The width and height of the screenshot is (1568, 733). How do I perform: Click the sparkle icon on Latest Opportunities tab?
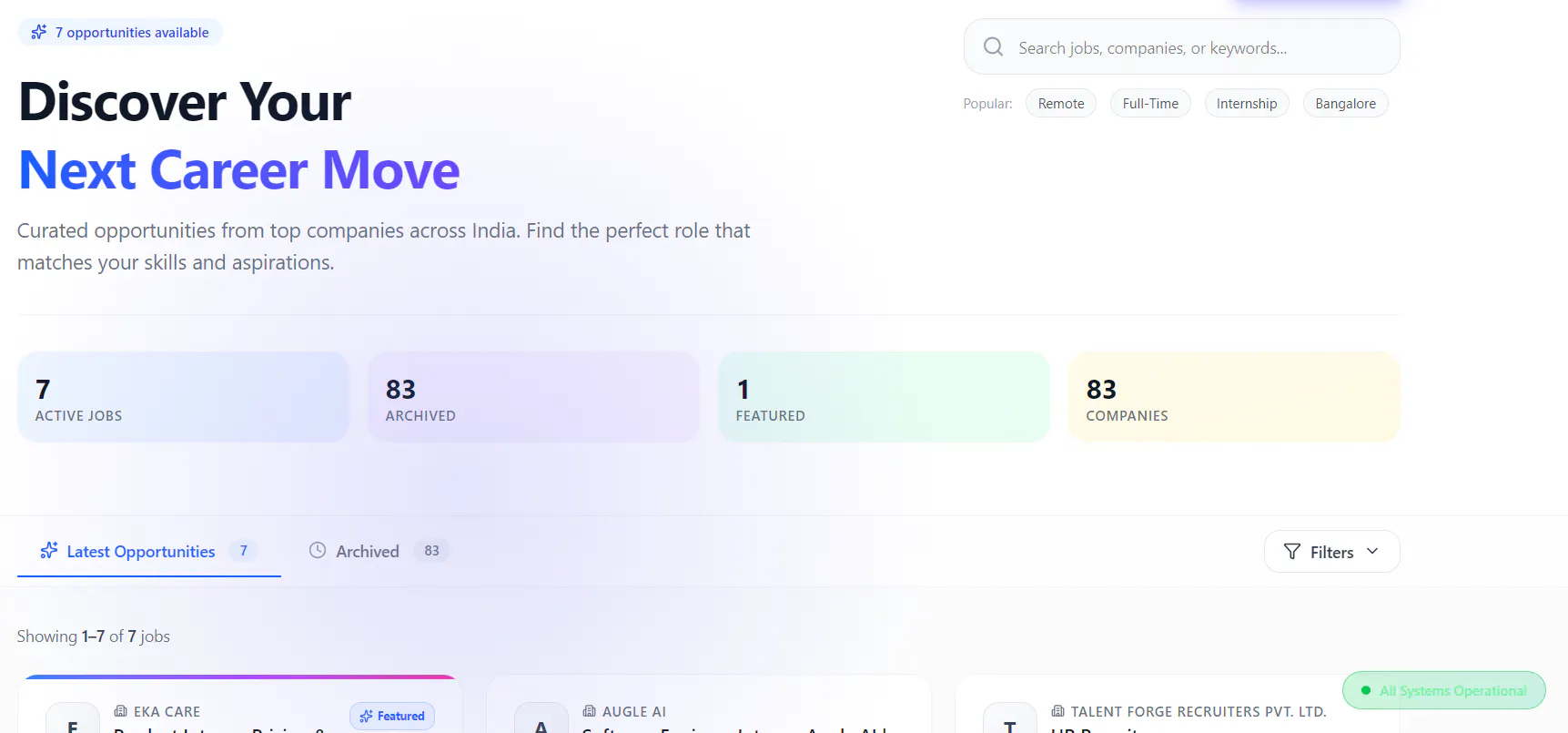coord(49,550)
